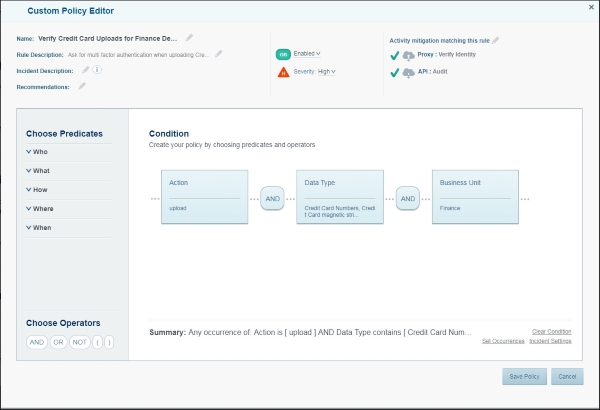Click the orange severity warning icon
Screen dimensions: 600x410
pos(284,72)
